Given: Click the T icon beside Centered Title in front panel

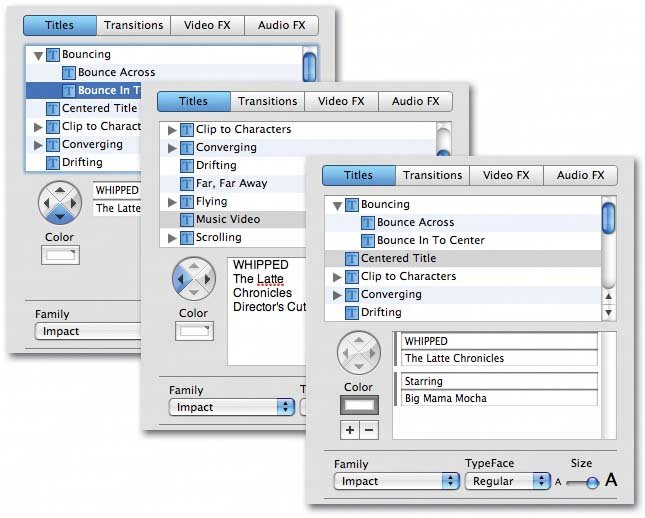Looking at the screenshot, I should coord(352,258).
